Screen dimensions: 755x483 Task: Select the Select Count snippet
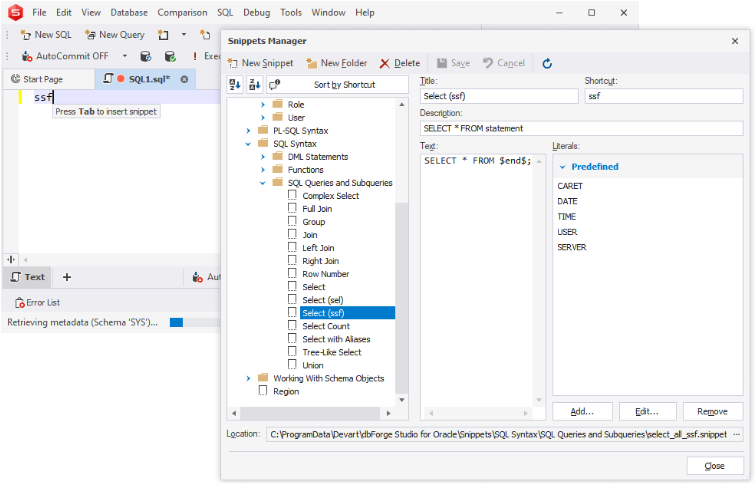pyautogui.click(x=326, y=326)
